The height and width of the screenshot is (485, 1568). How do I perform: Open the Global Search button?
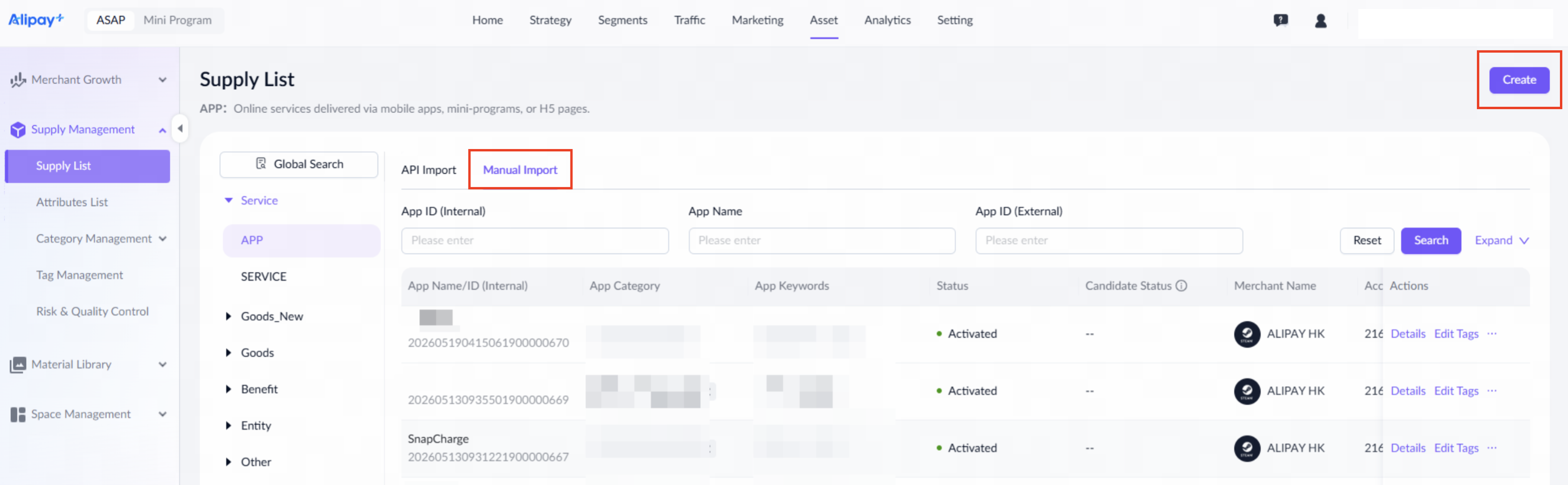299,165
